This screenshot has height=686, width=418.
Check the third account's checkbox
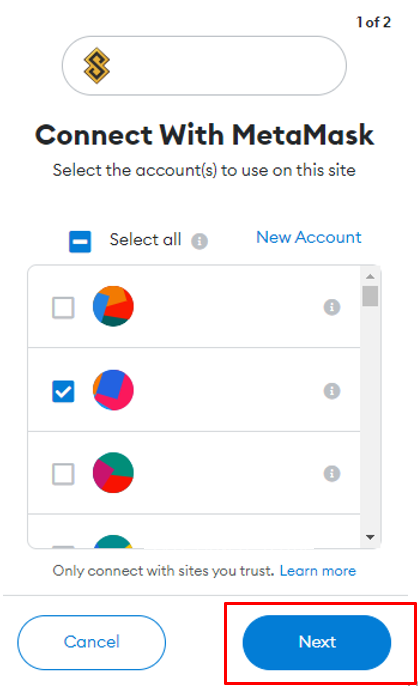(x=63, y=474)
